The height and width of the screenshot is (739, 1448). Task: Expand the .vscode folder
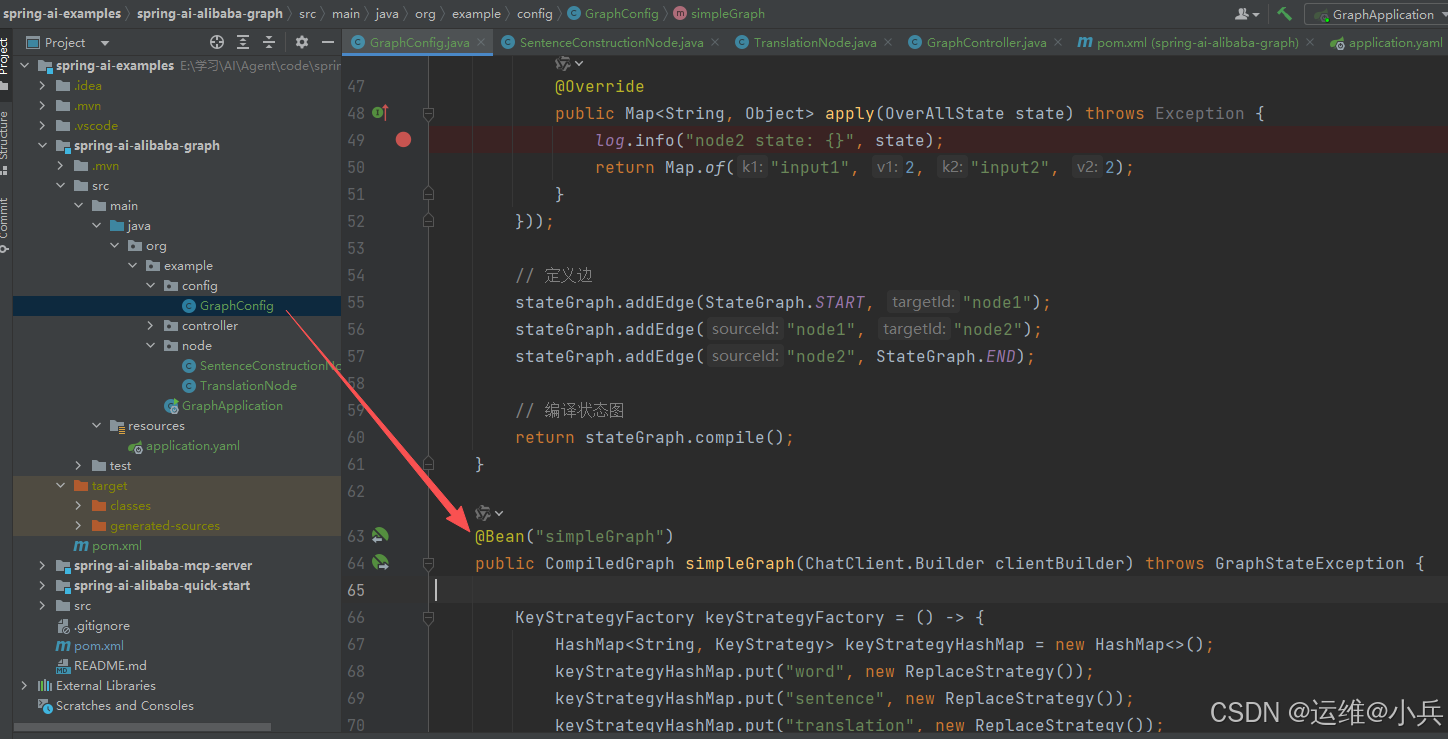[42, 125]
